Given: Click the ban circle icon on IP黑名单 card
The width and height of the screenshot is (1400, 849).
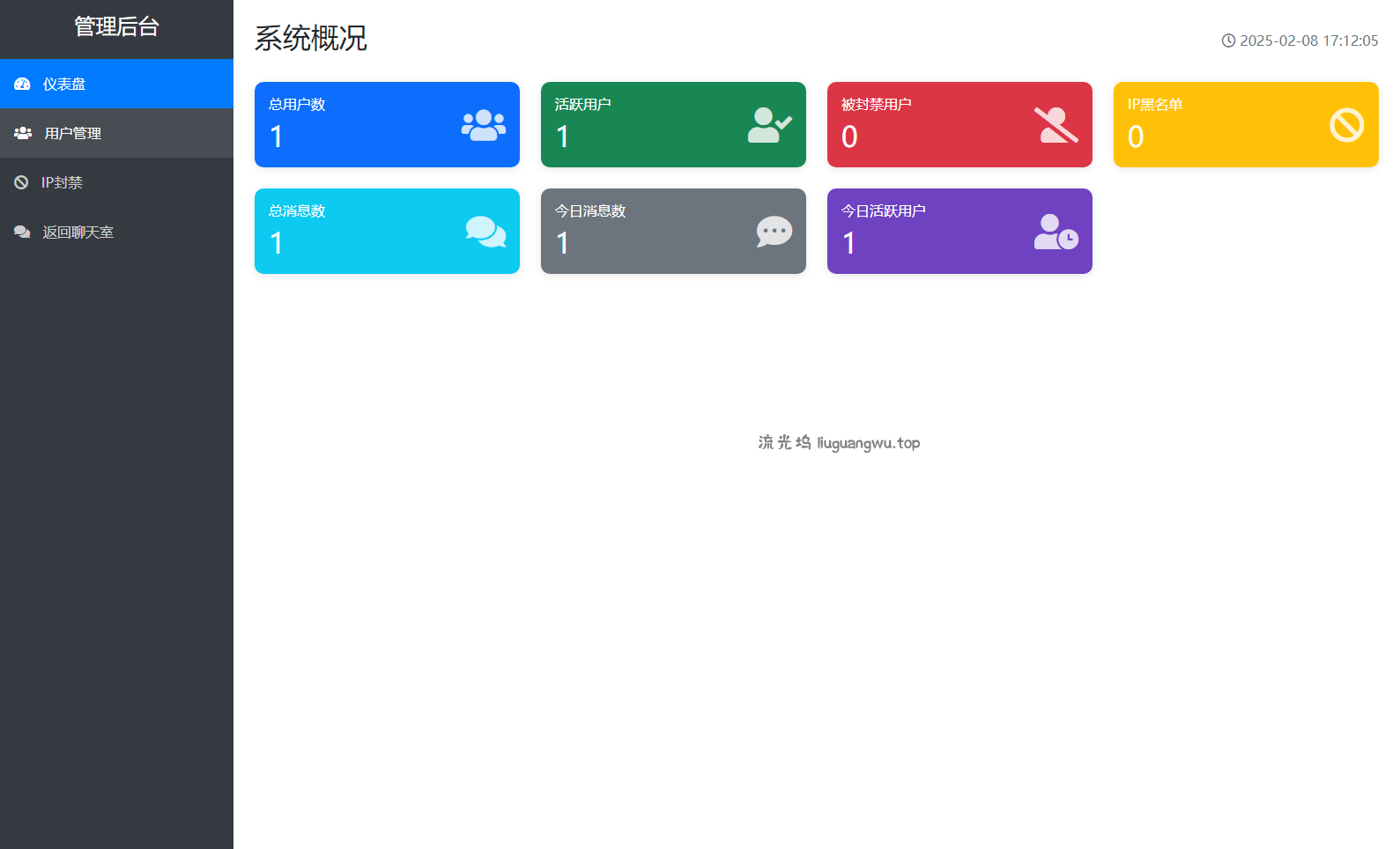Looking at the screenshot, I should point(1346,125).
